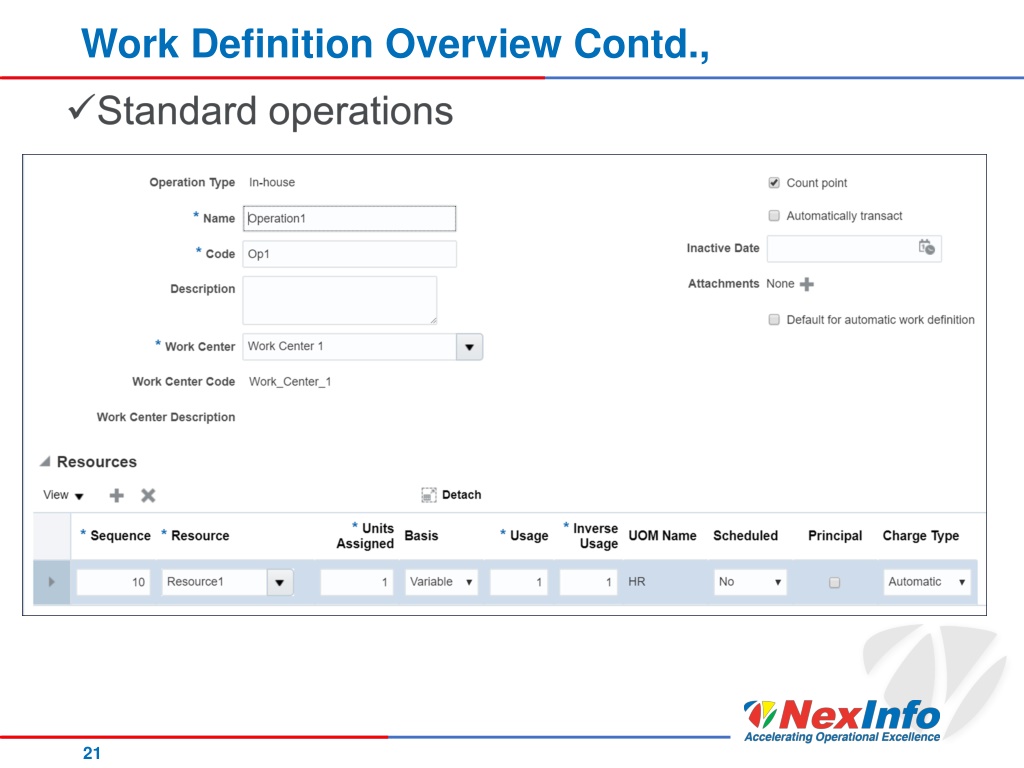Viewport: 1024px width, 768px height.
Task: Click the Code field containing Op1
Action: [x=349, y=254]
